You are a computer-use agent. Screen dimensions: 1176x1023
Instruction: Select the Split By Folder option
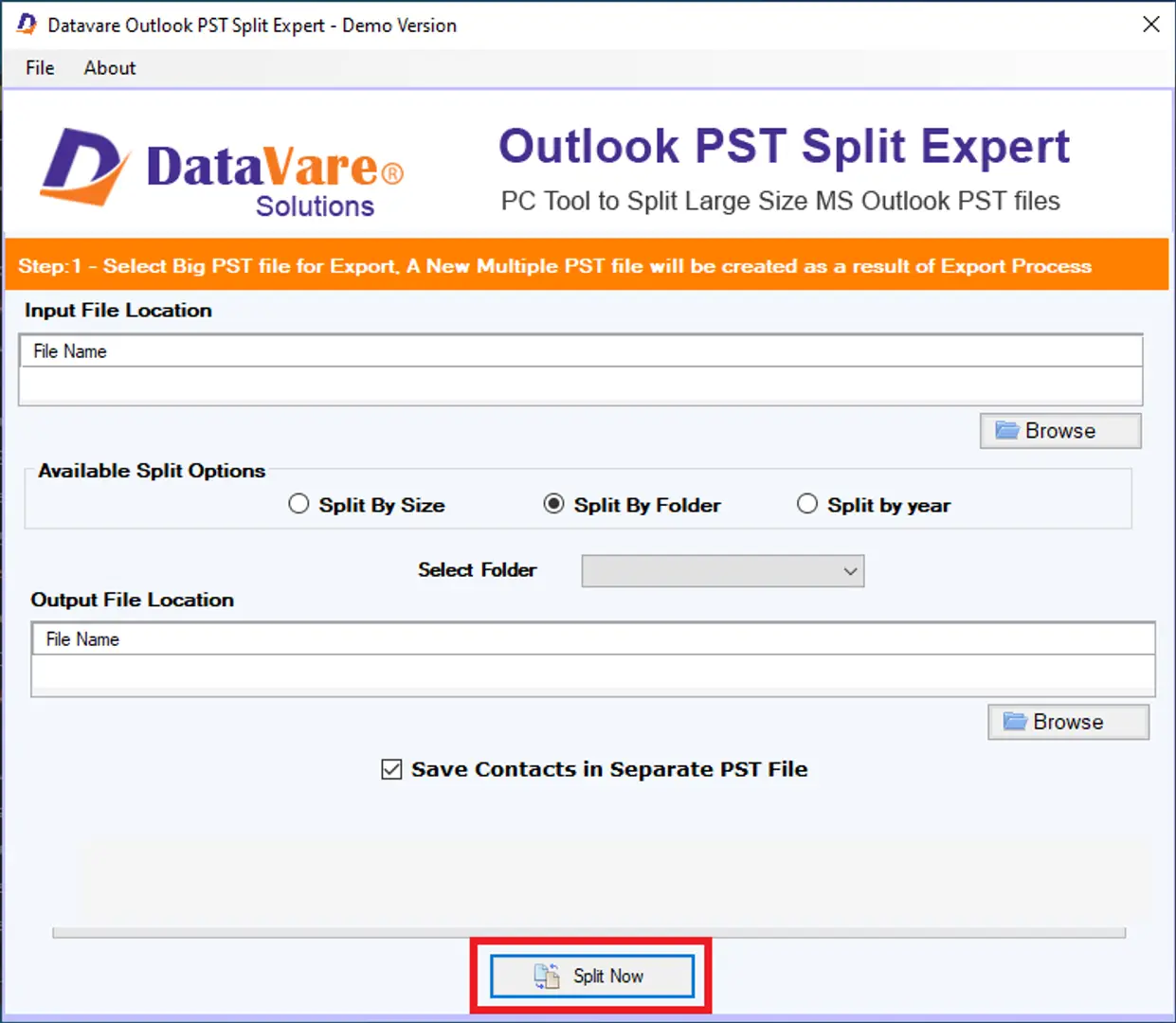553,504
